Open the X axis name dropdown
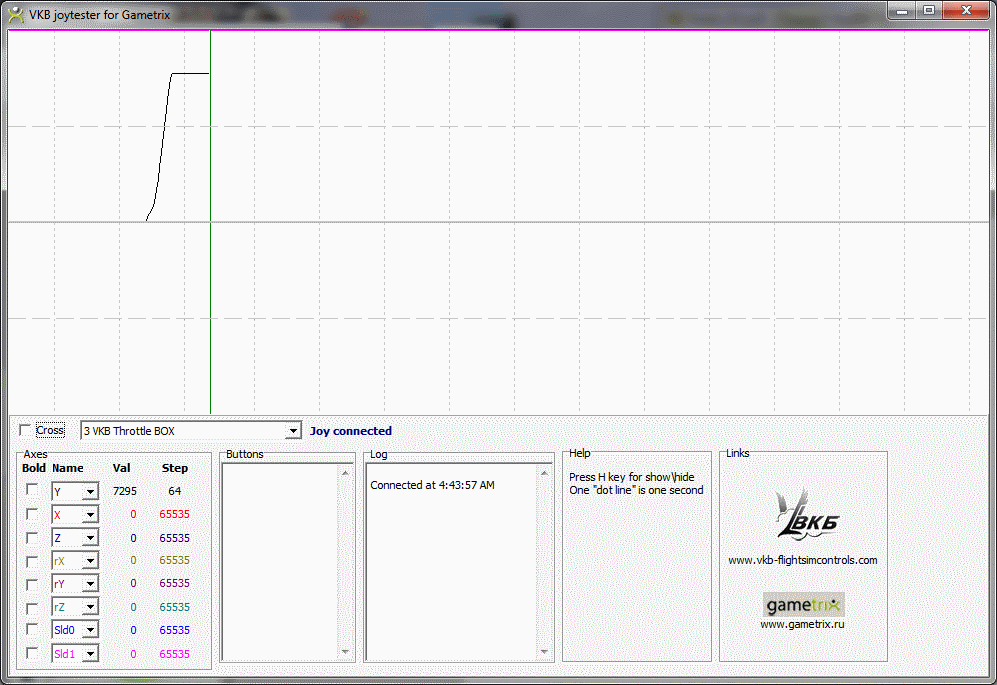Screen dimensions: 997x685 tap(90, 515)
